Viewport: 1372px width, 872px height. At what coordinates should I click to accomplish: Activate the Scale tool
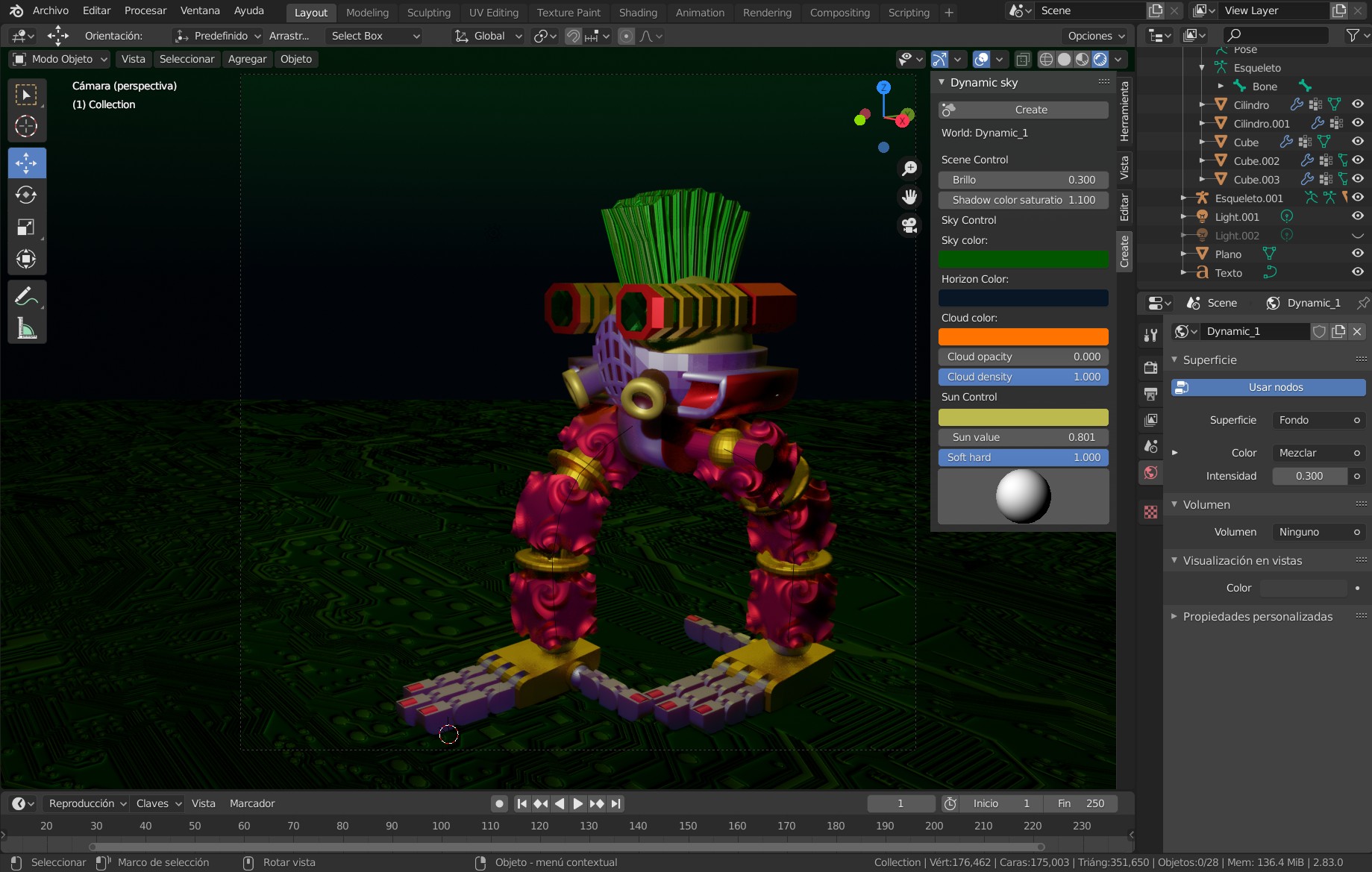pyautogui.click(x=26, y=227)
